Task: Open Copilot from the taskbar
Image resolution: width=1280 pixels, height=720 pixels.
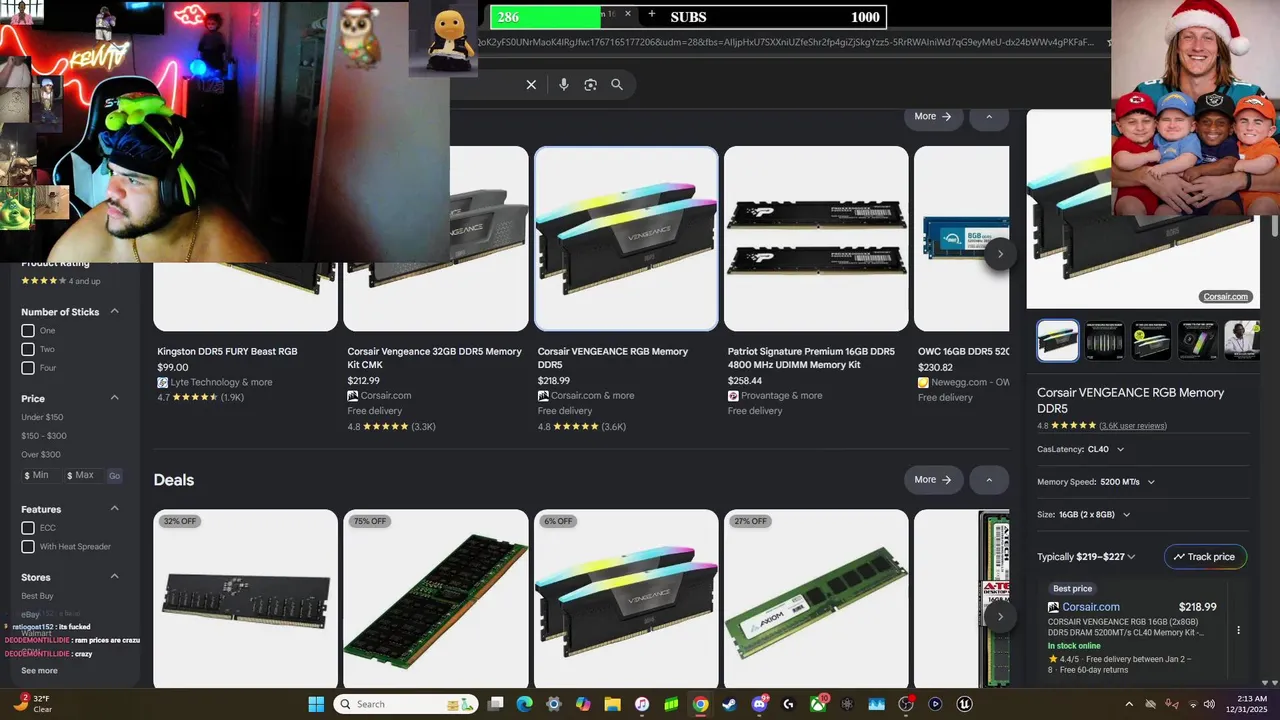Action: (x=583, y=704)
